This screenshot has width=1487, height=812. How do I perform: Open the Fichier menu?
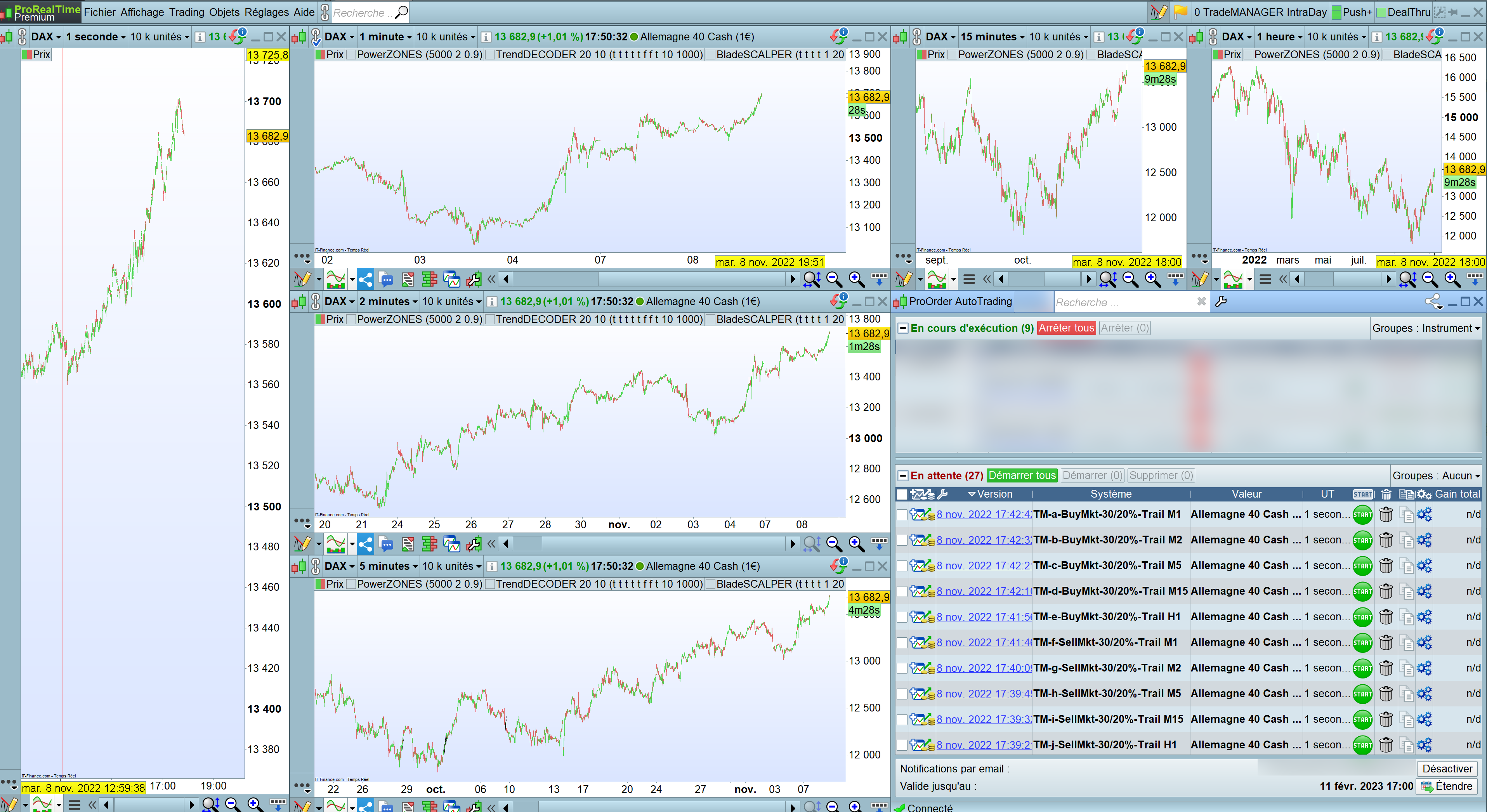[99, 12]
